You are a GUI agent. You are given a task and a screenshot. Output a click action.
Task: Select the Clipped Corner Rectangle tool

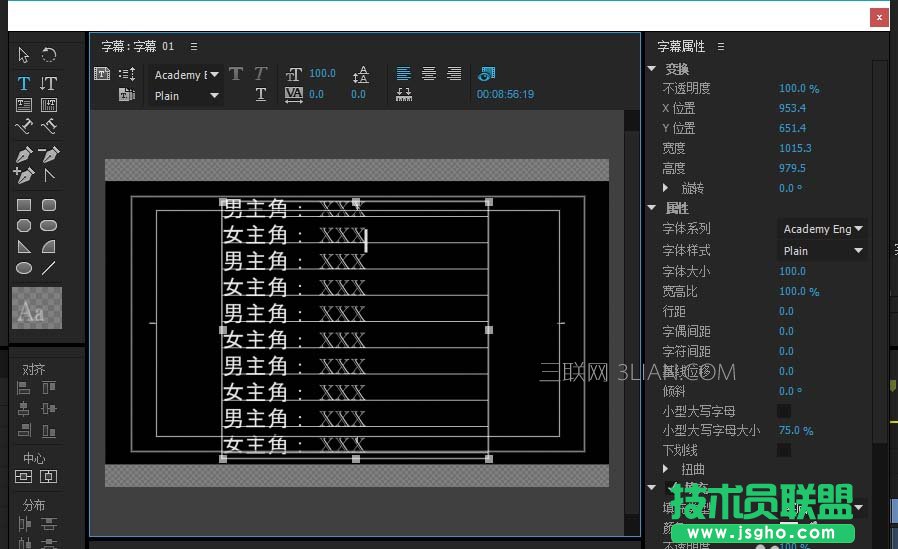(23, 226)
